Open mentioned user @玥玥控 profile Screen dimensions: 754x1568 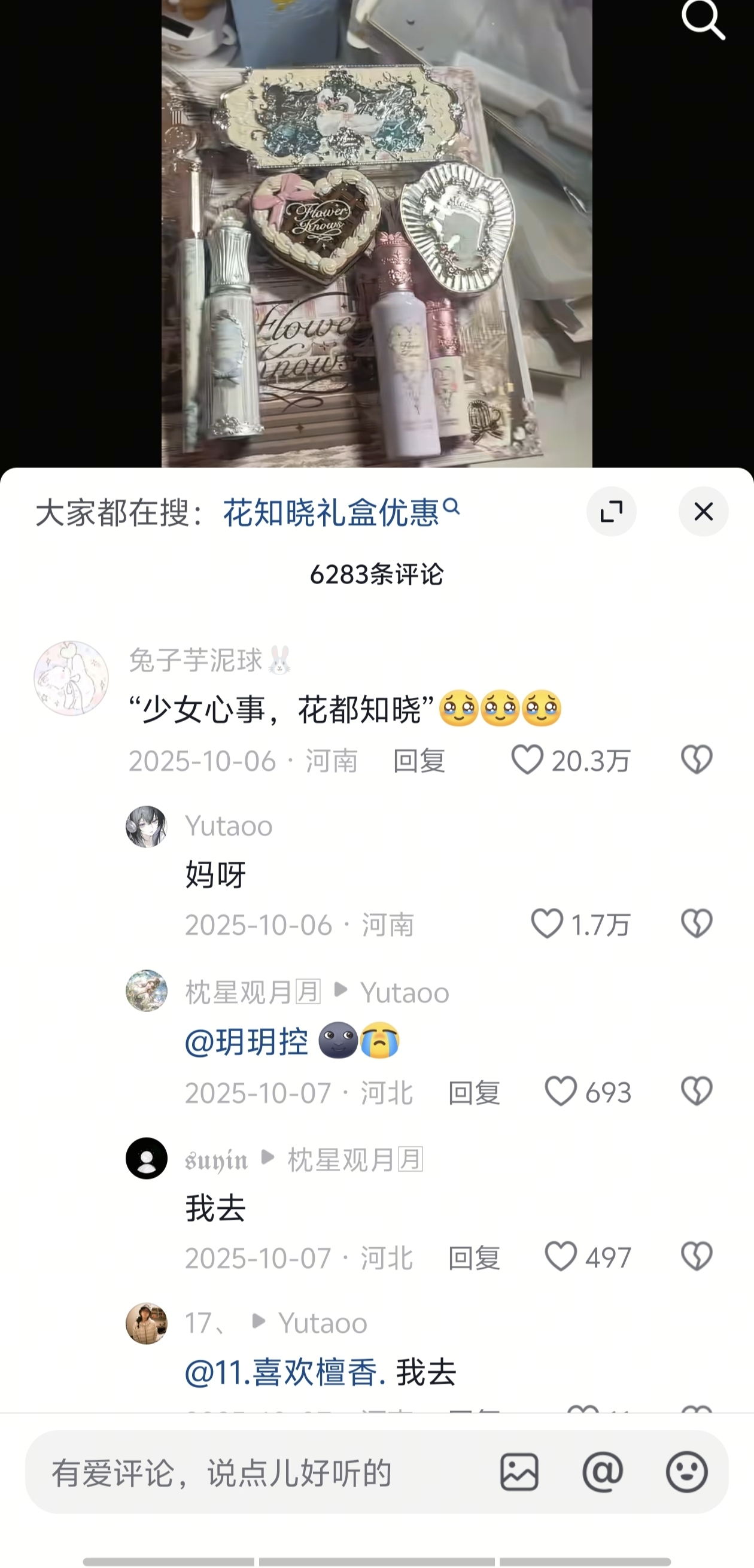(247, 1041)
